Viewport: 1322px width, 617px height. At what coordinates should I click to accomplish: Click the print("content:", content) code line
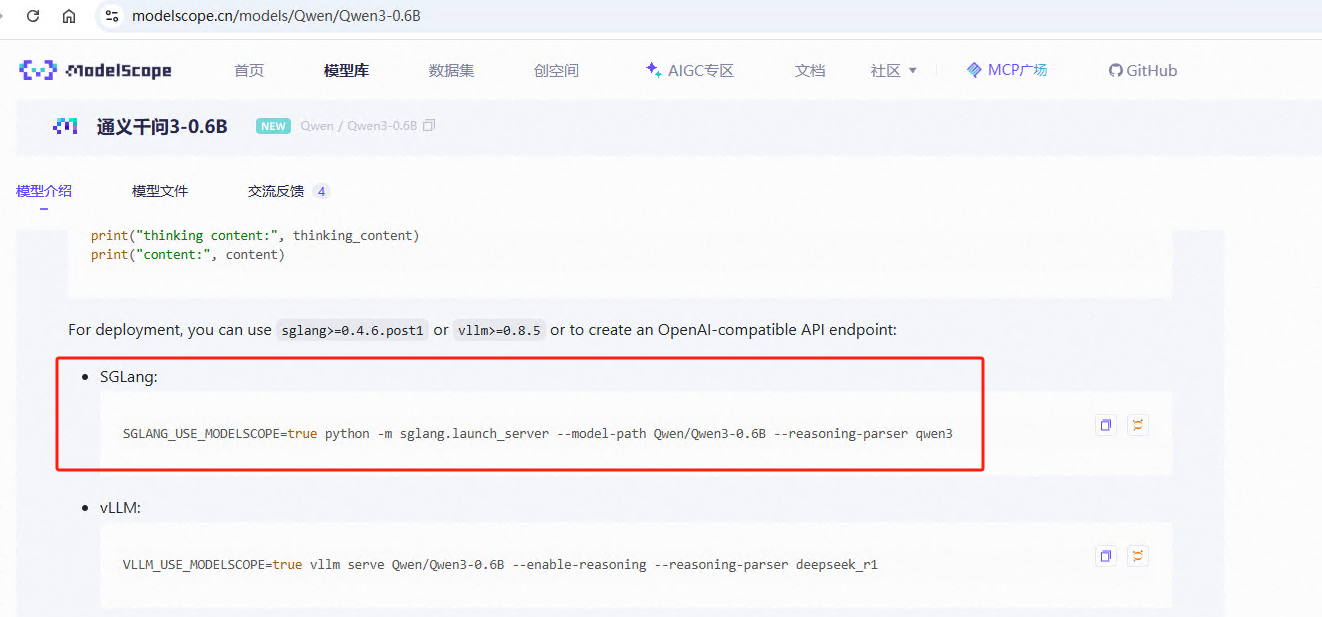(x=188, y=255)
